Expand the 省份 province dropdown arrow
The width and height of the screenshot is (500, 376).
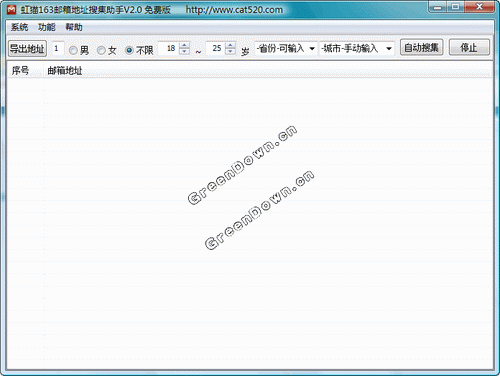pos(312,49)
